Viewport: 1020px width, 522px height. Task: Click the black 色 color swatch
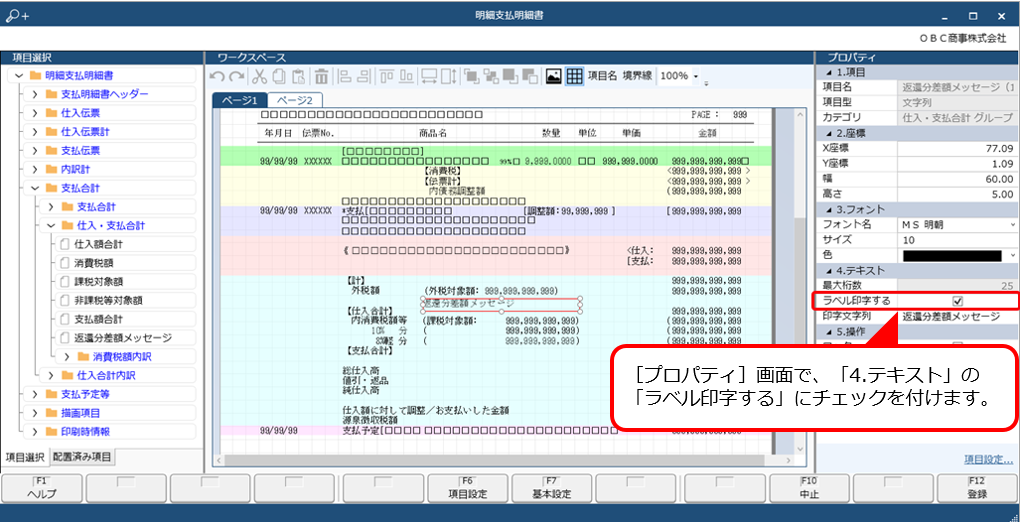pos(952,255)
